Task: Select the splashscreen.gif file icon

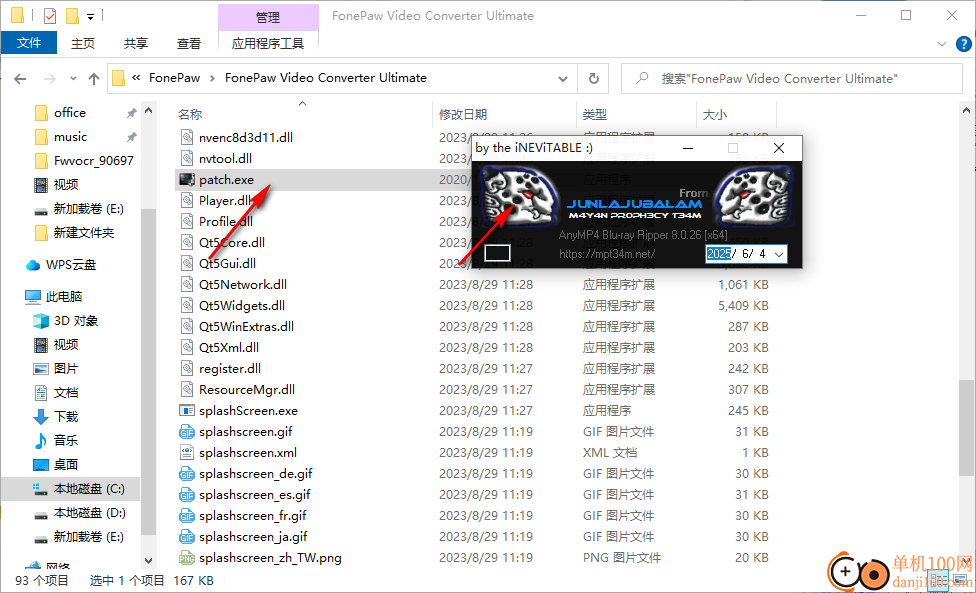Action: click(187, 432)
